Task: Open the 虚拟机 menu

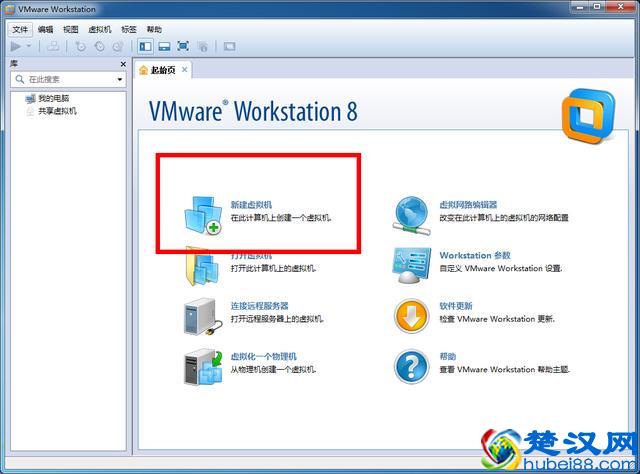Action: click(100, 29)
